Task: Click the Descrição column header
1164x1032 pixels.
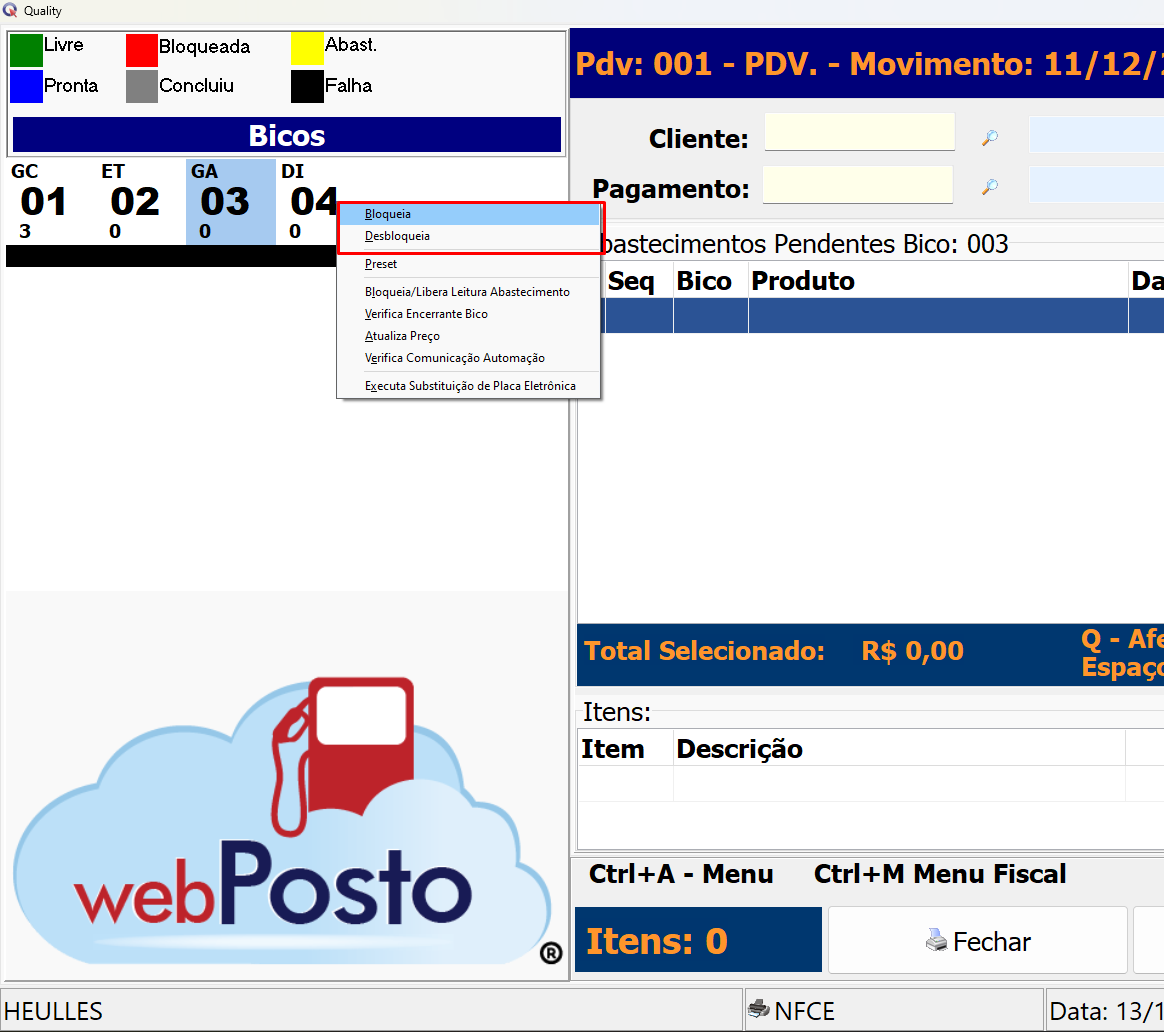Action: tap(900, 748)
